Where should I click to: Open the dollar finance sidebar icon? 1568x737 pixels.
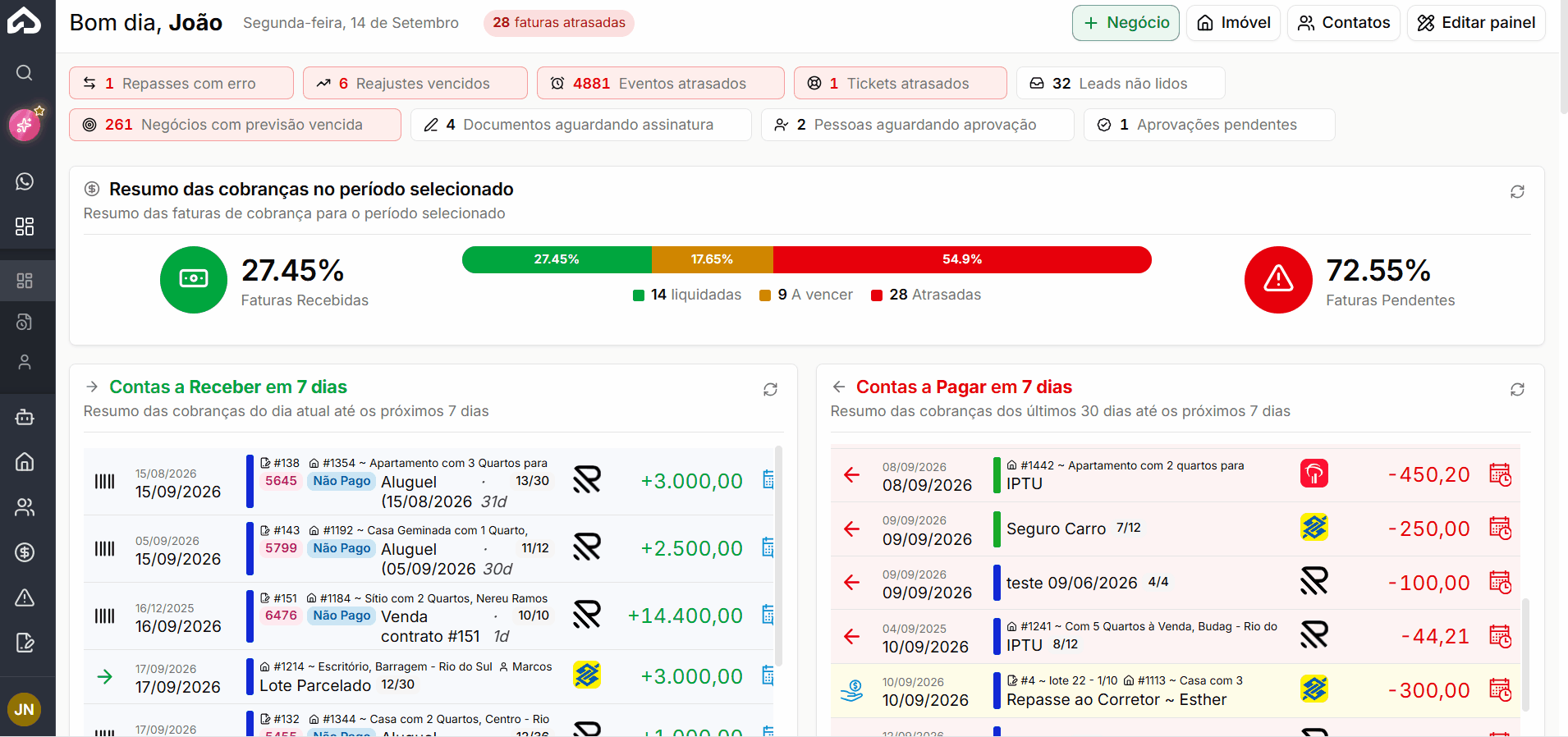point(25,552)
